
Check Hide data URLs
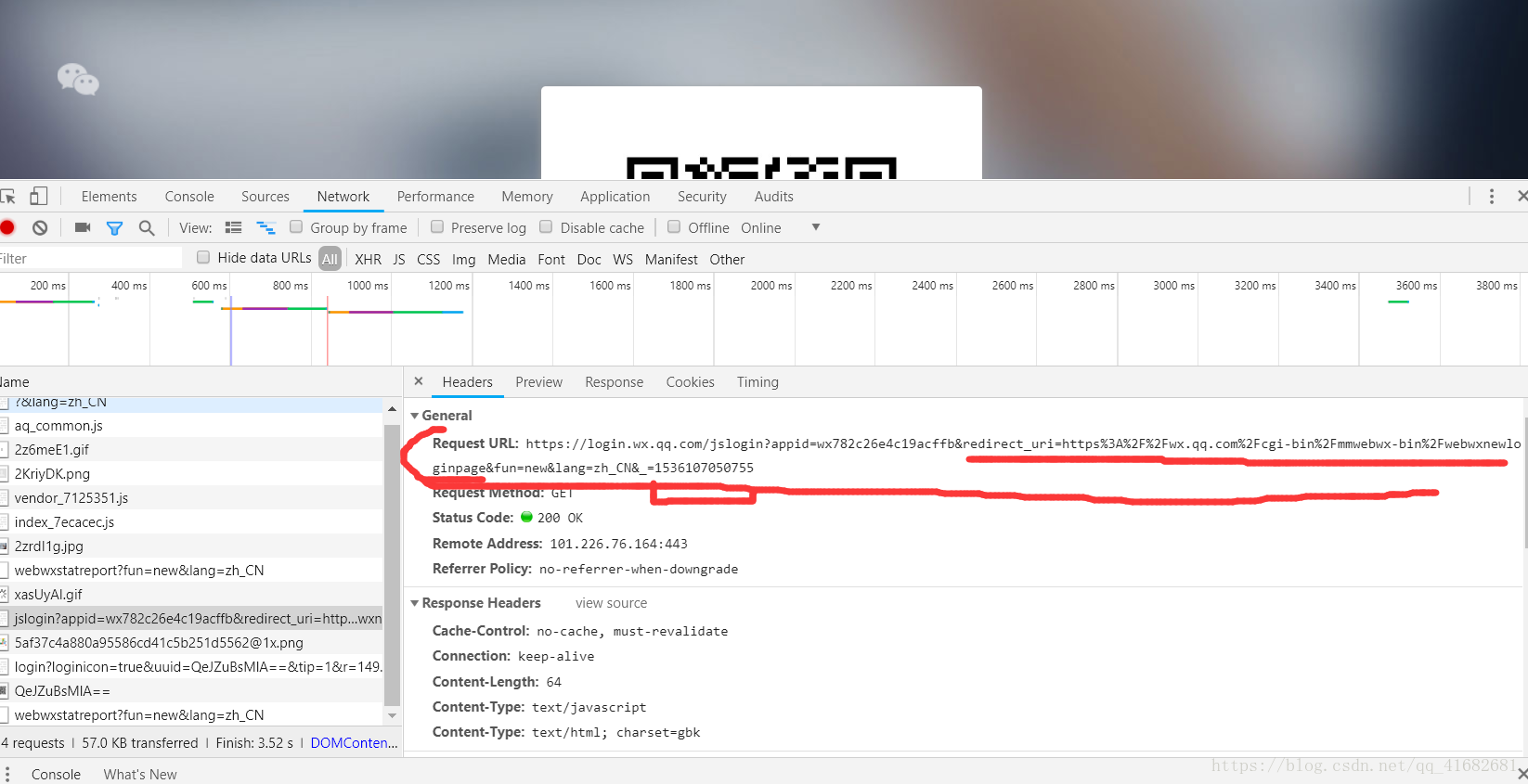tap(203, 257)
